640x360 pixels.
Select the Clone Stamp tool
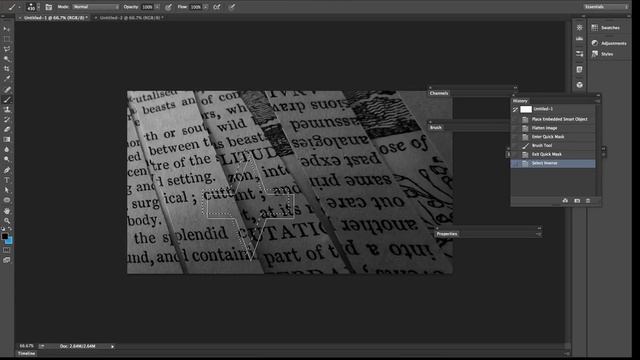pos(7,109)
